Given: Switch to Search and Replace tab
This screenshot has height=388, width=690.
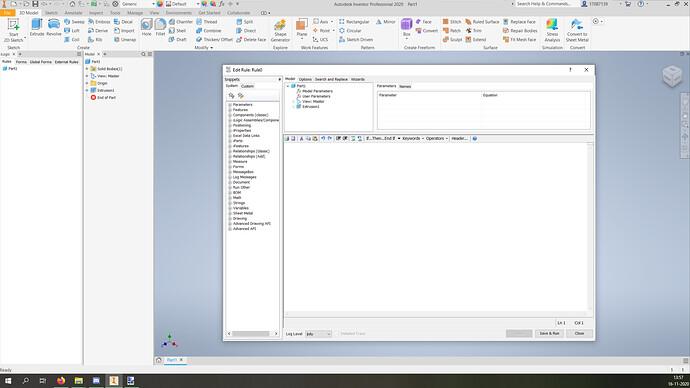Looking at the screenshot, I should [331, 79].
